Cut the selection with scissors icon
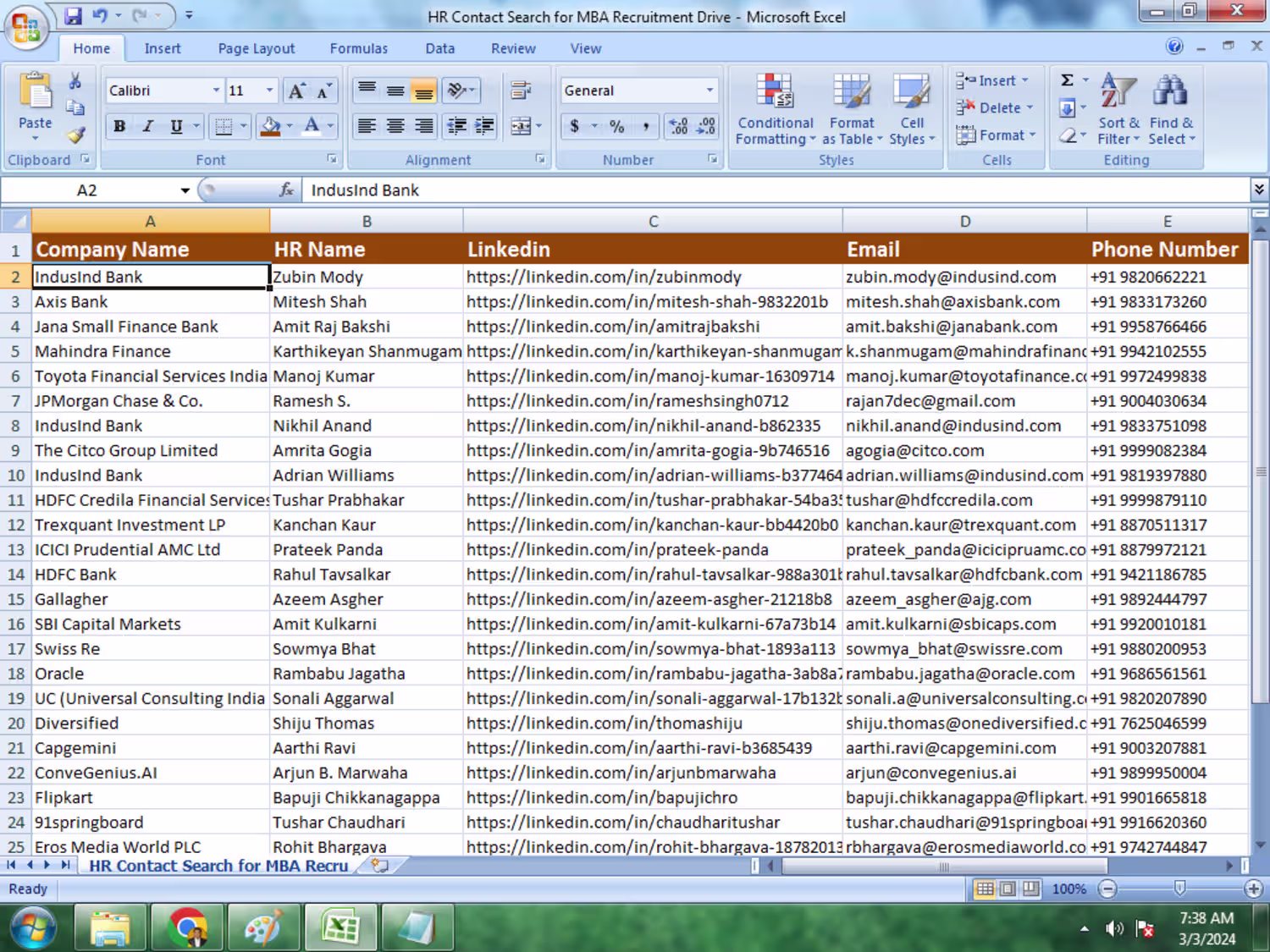The height and width of the screenshot is (952, 1270). pyautogui.click(x=75, y=81)
